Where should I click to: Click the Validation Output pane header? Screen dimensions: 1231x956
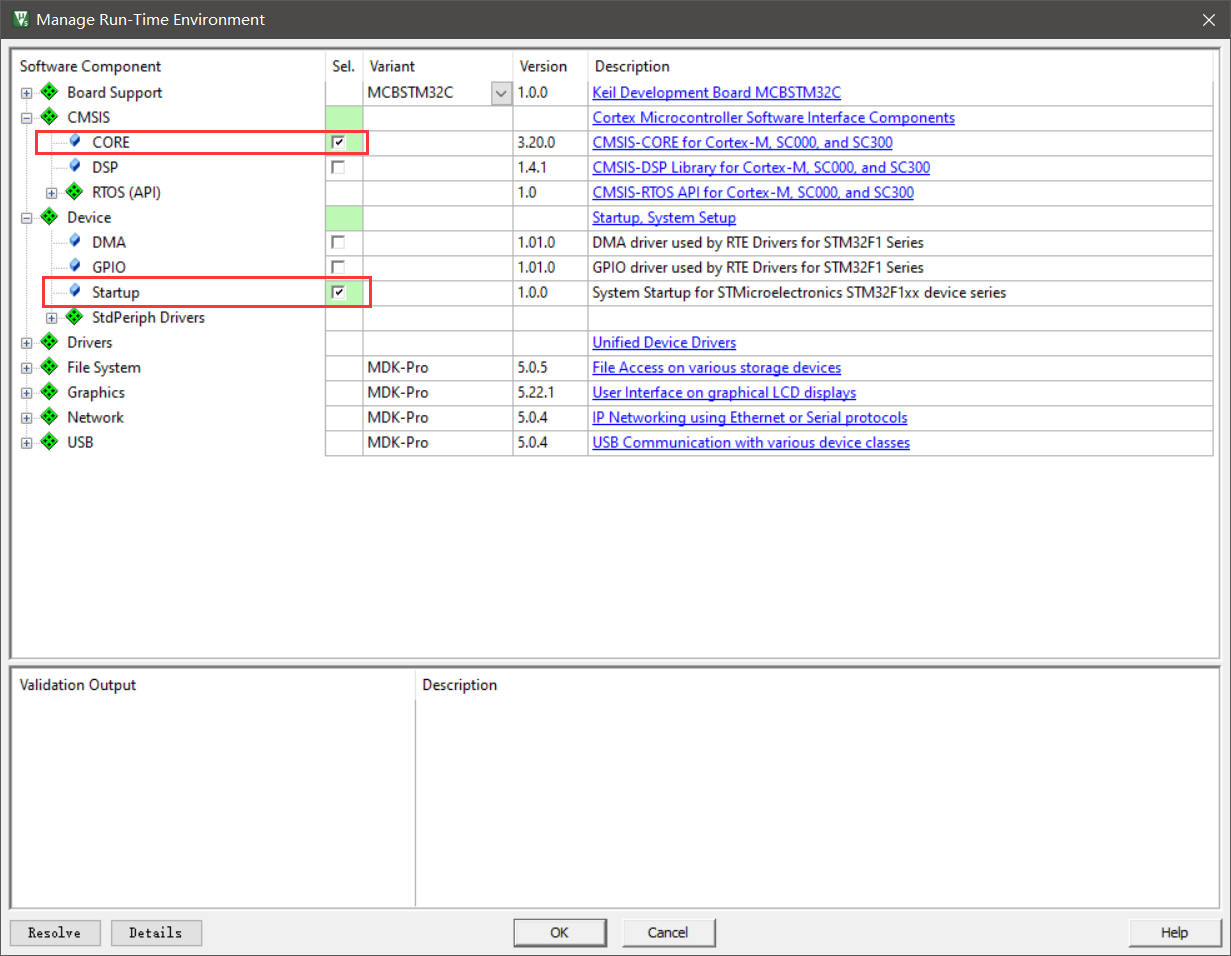[x=78, y=685]
